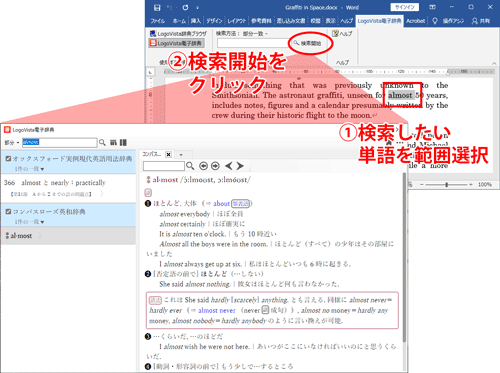Screen dimensions: 500x373
Task: Click the LogoVista電子辞典 window logo icon
Action: 7,130
